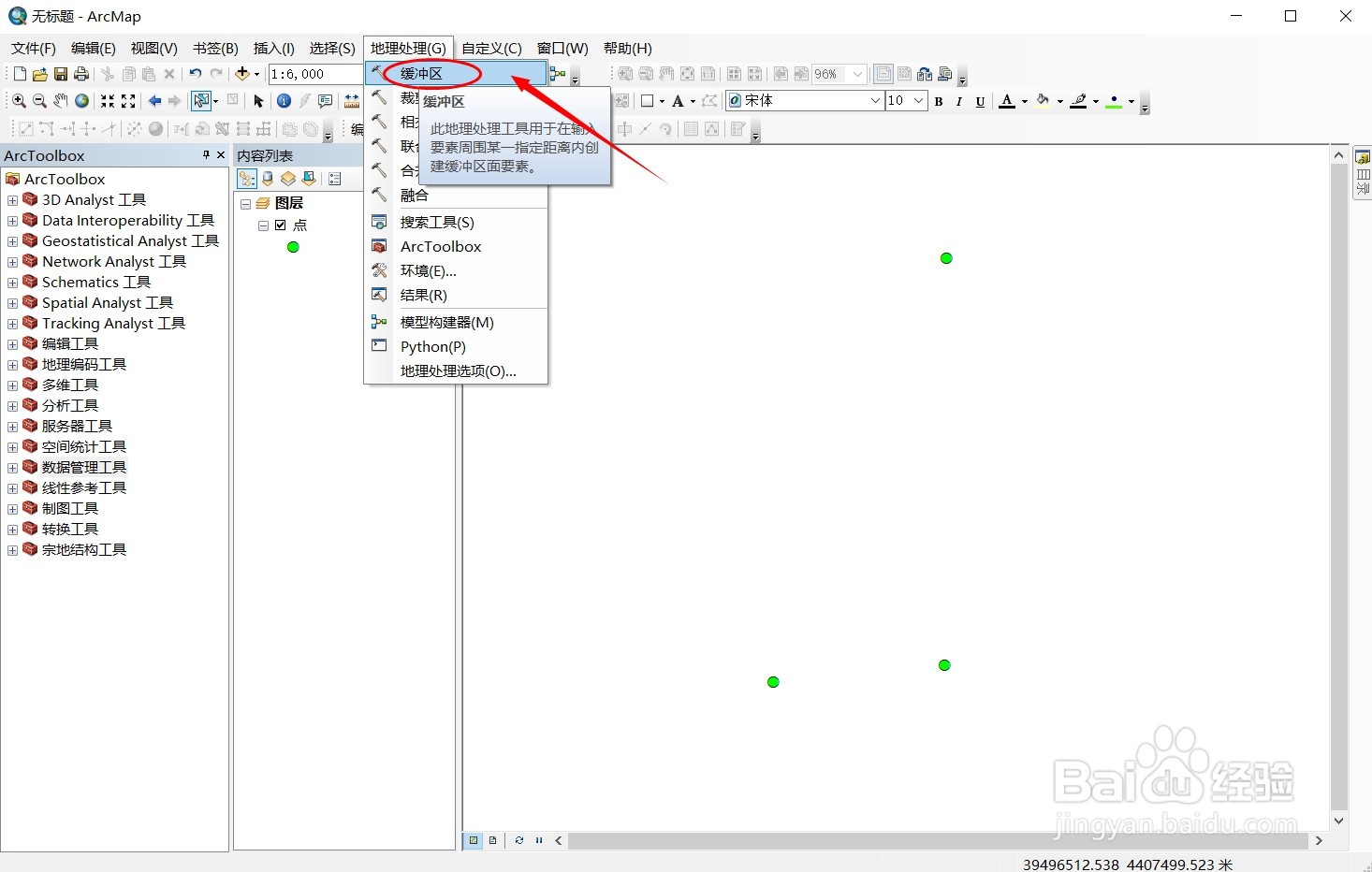Select the Zoom Out tool
The height and width of the screenshot is (872, 1372).
(x=39, y=101)
